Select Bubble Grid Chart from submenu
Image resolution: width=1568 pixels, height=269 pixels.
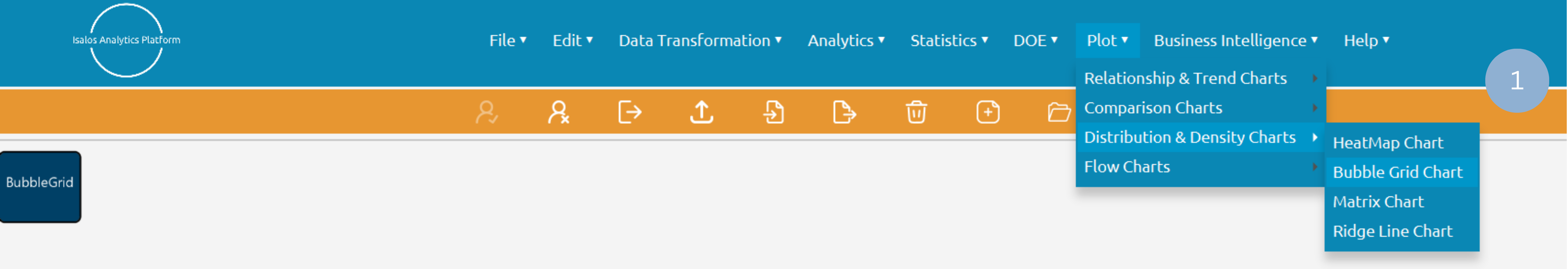(x=1397, y=172)
